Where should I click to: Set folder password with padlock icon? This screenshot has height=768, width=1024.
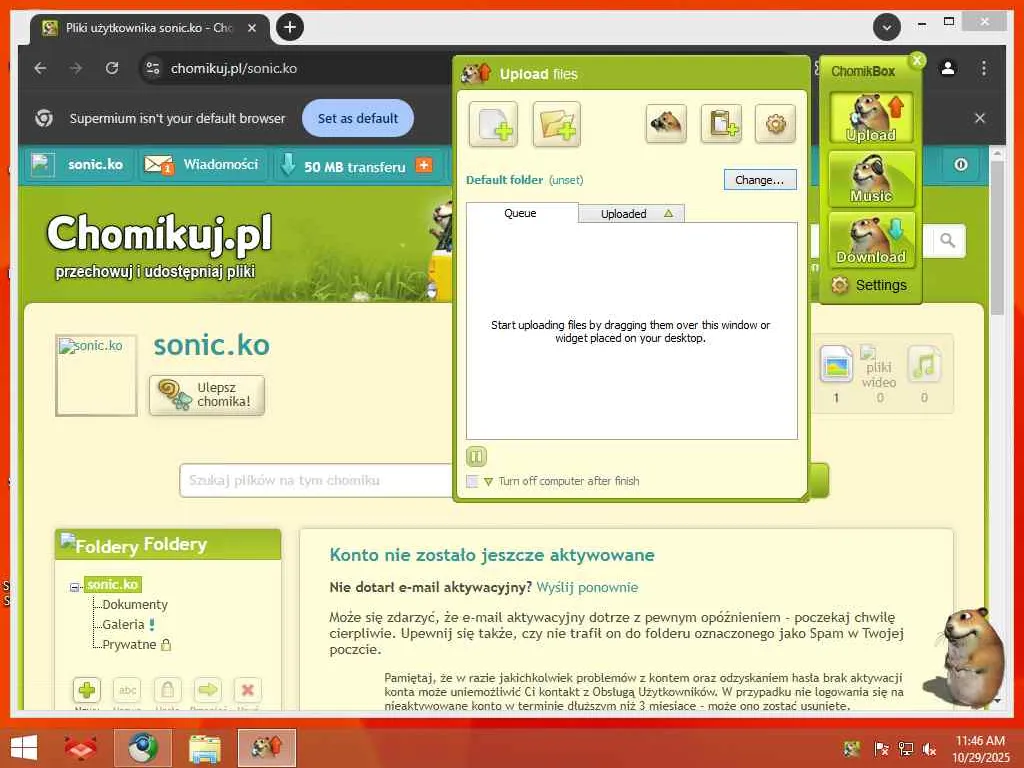[167, 690]
